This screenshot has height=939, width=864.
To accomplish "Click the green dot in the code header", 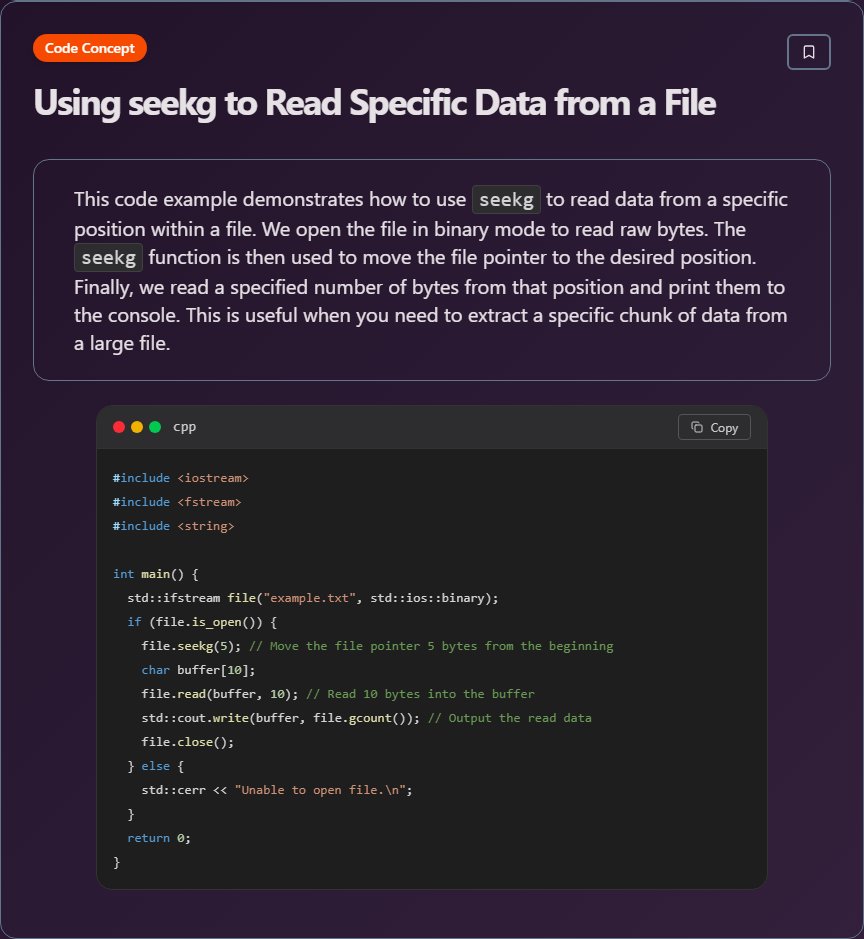I will coord(155,427).
